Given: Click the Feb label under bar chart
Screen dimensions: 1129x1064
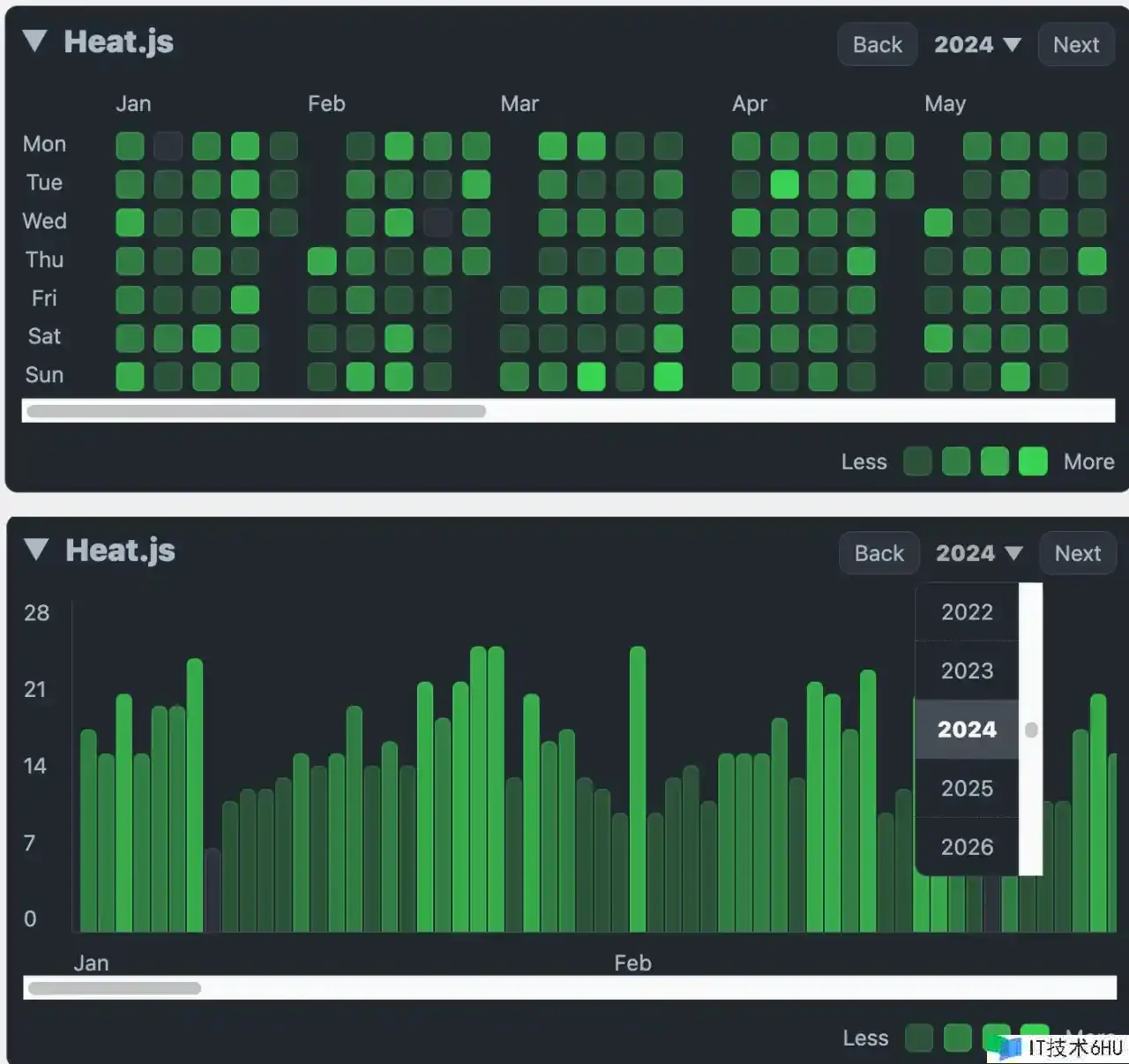Looking at the screenshot, I should (x=632, y=963).
